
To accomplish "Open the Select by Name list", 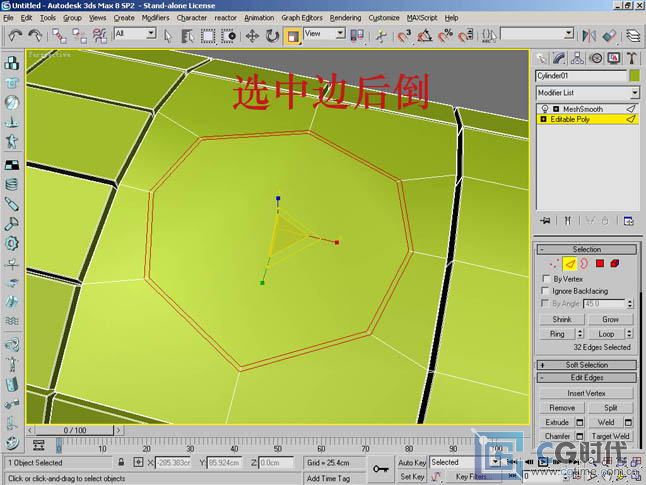I will [187, 36].
